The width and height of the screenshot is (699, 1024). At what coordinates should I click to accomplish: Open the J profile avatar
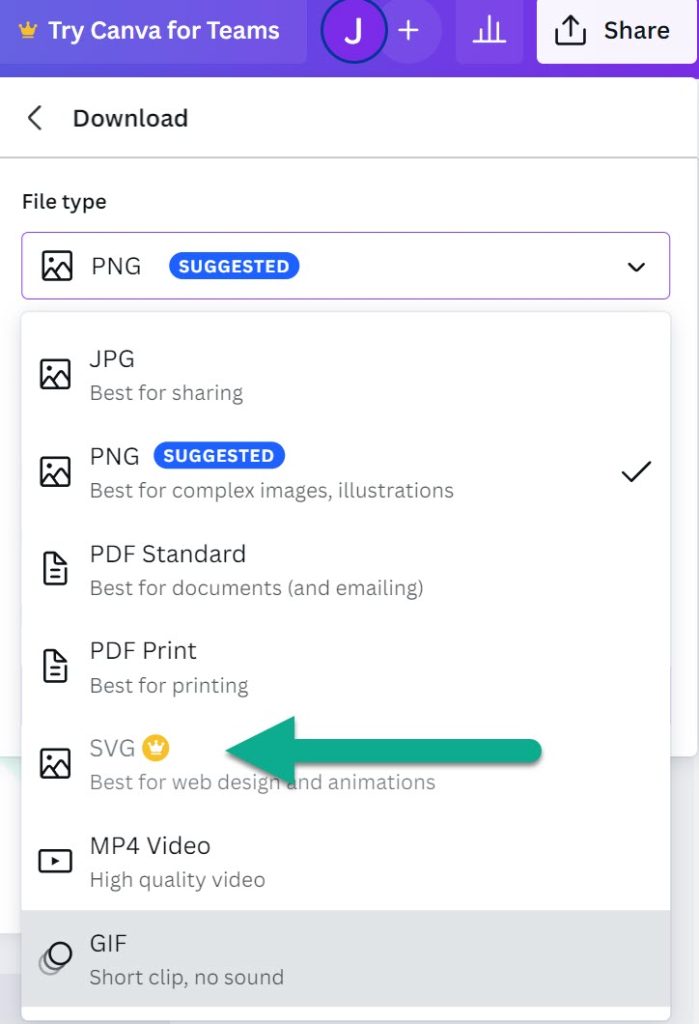tap(353, 31)
